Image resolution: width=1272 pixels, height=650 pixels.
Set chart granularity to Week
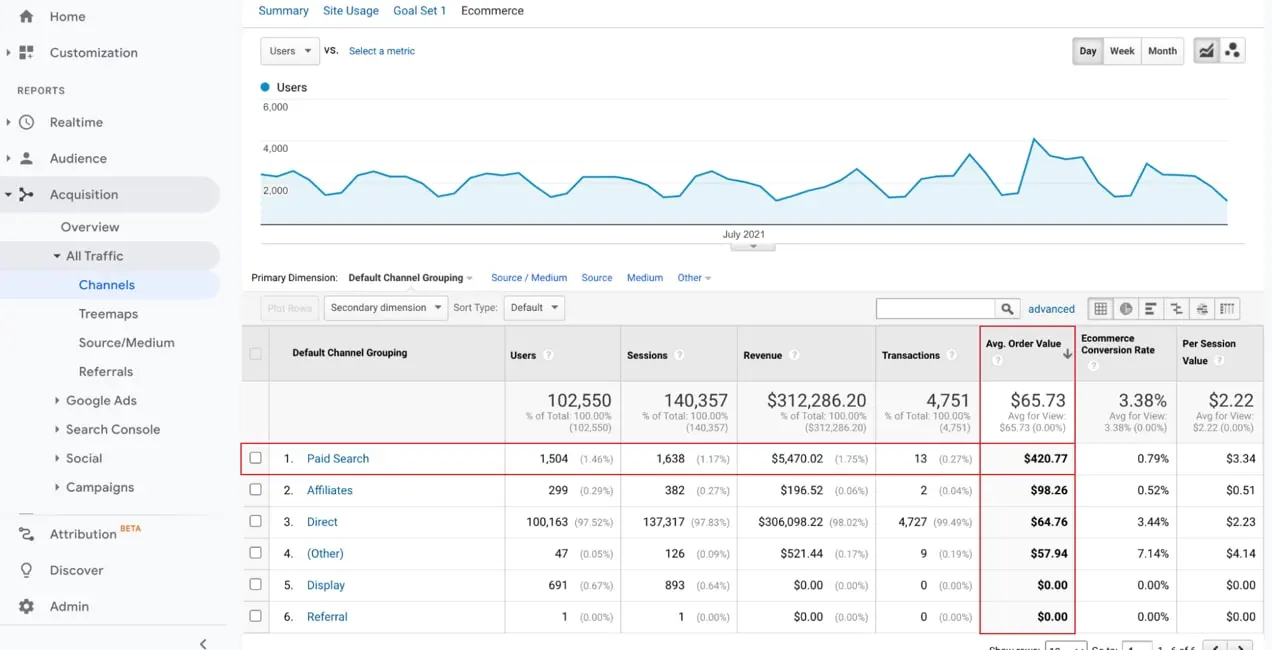(1122, 51)
